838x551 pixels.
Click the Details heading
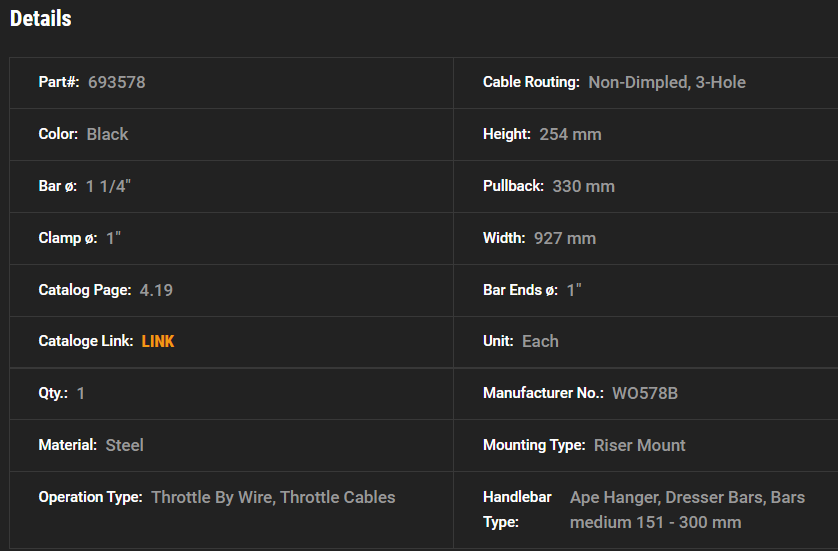point(41,19)
